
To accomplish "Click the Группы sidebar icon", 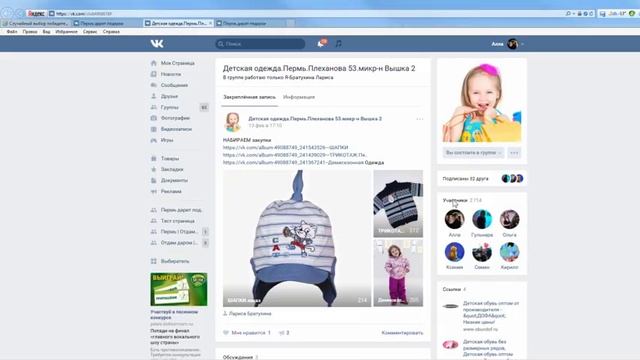I will pos(153,107).
